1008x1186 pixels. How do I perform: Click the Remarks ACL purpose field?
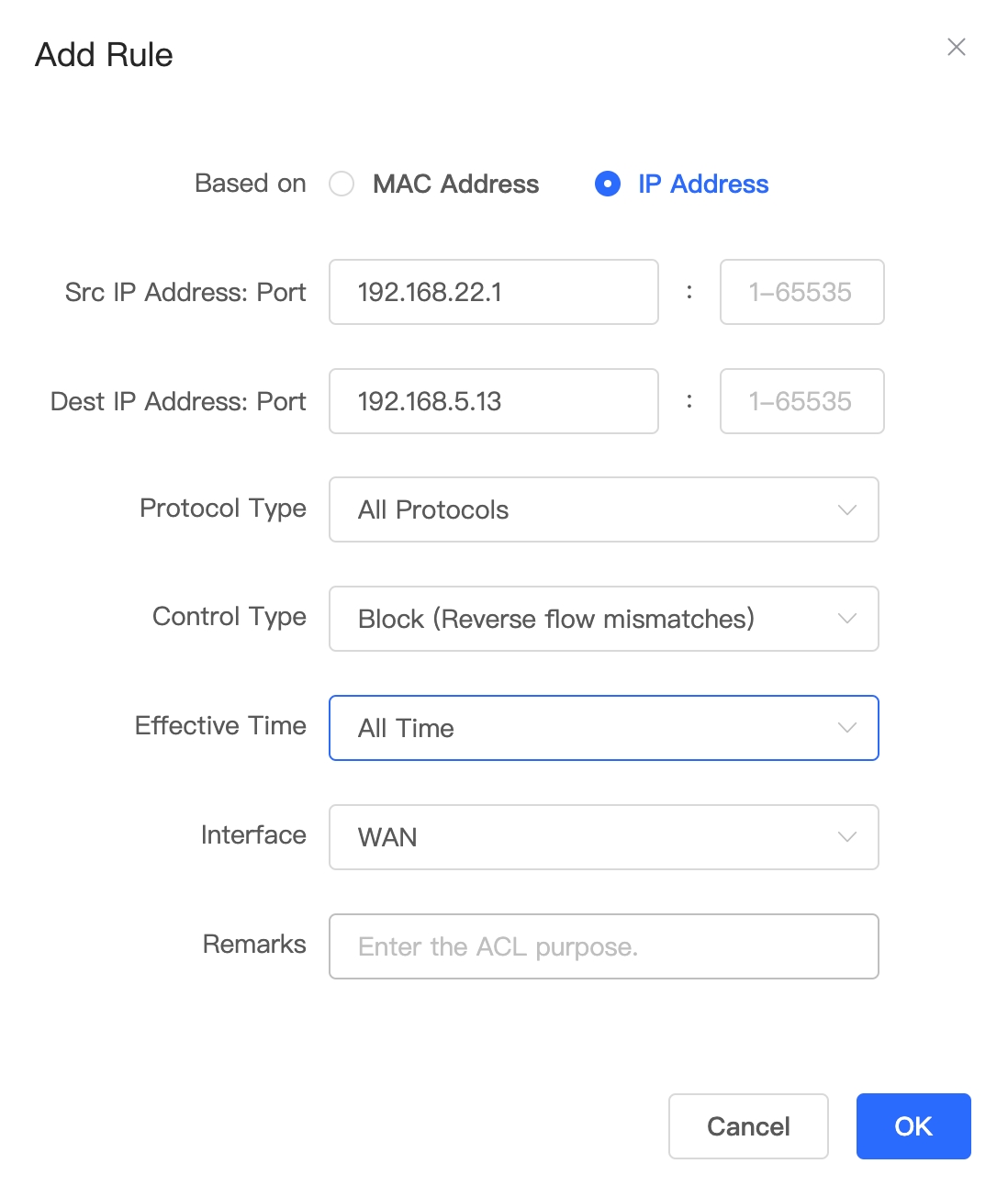click(604, 946)
